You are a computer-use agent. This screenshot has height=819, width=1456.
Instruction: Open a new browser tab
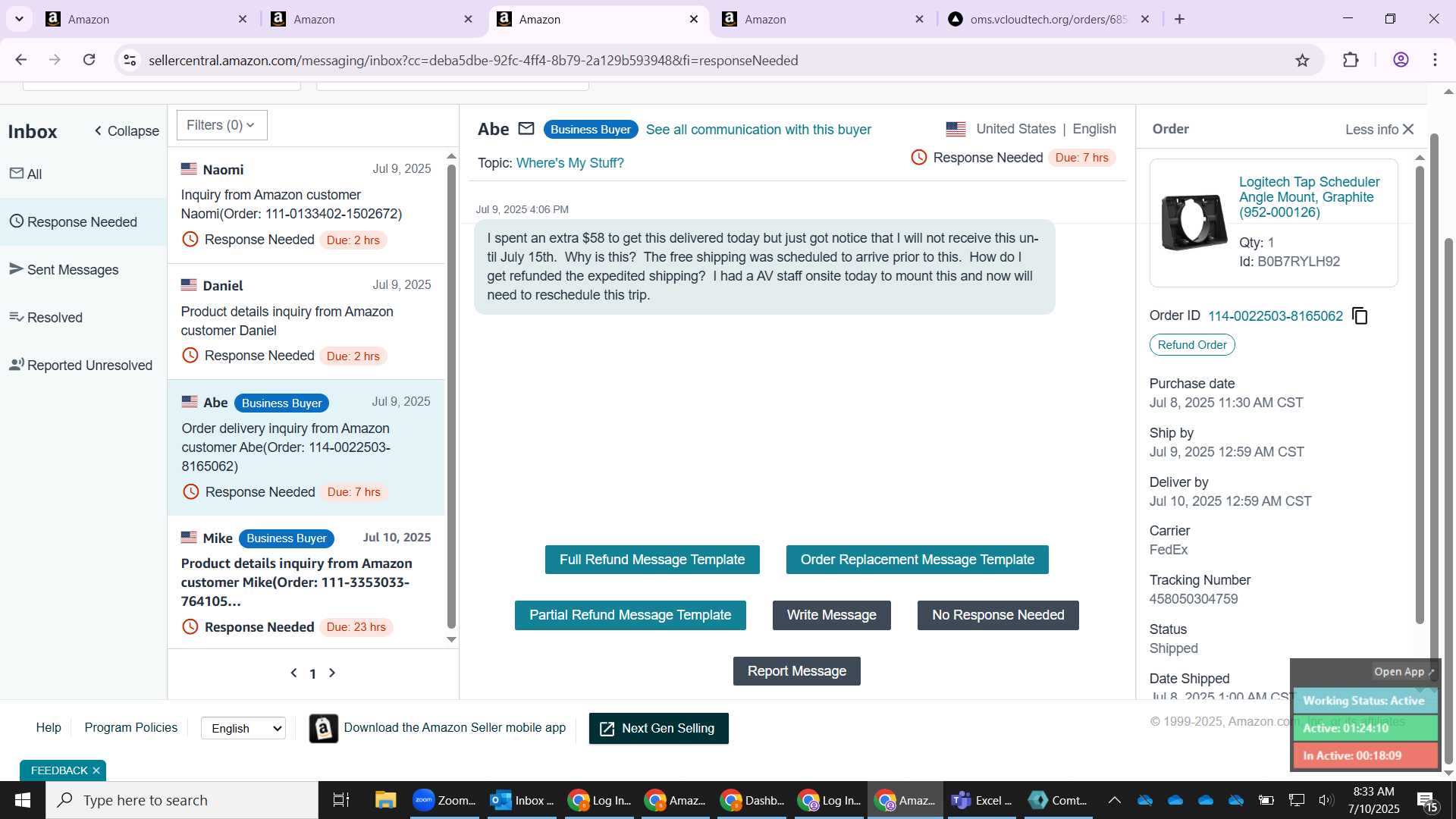1179,19
